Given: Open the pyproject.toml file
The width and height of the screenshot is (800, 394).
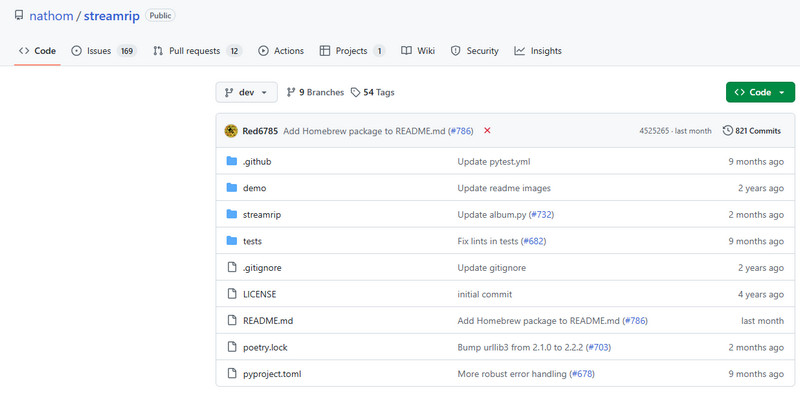Looking at the screenshot, I should coord(272,374).
